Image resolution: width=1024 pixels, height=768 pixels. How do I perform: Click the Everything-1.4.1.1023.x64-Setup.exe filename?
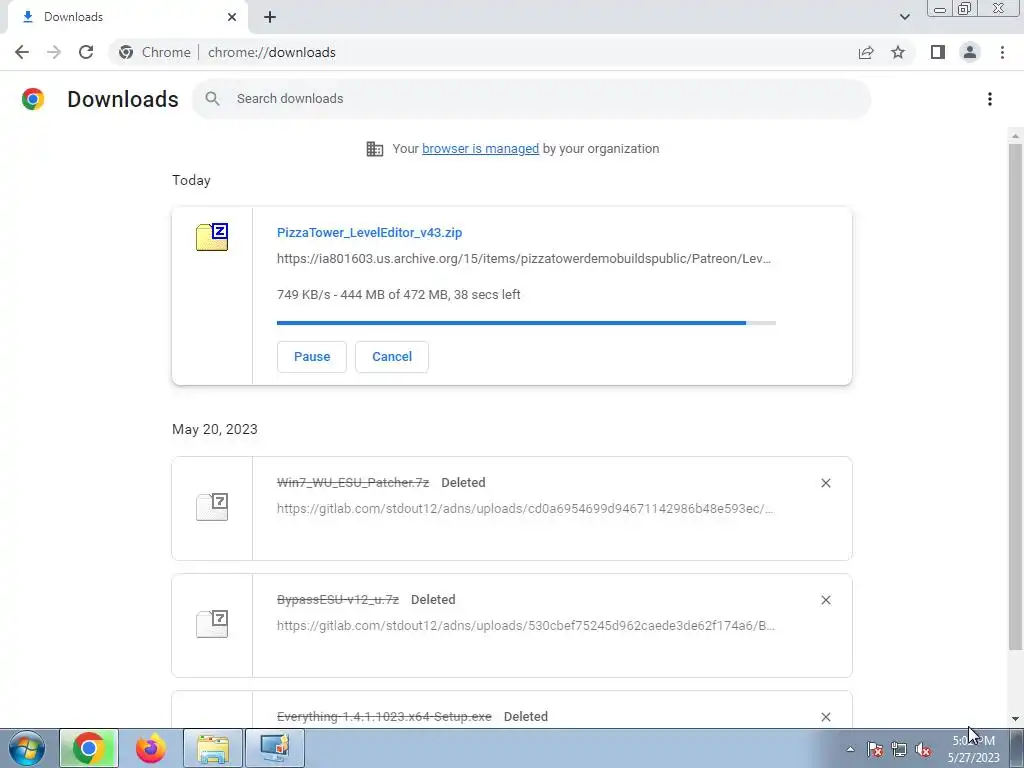coord(384,716)
